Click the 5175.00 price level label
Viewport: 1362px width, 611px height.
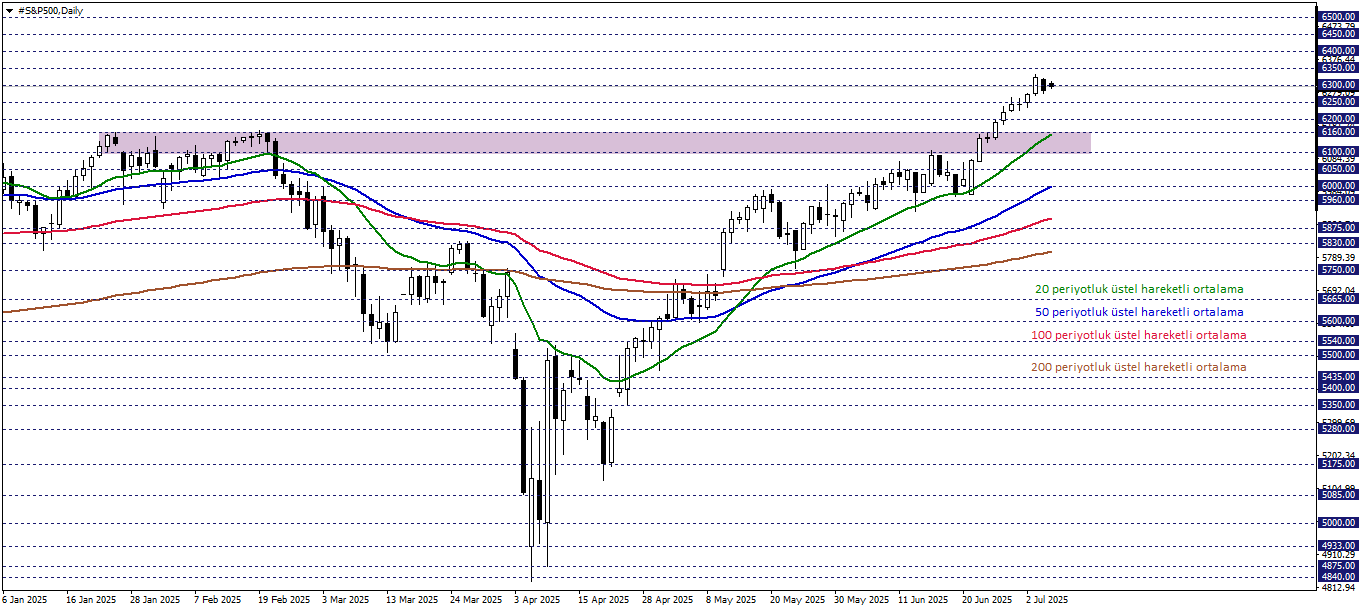click(x=1337, y=464)
